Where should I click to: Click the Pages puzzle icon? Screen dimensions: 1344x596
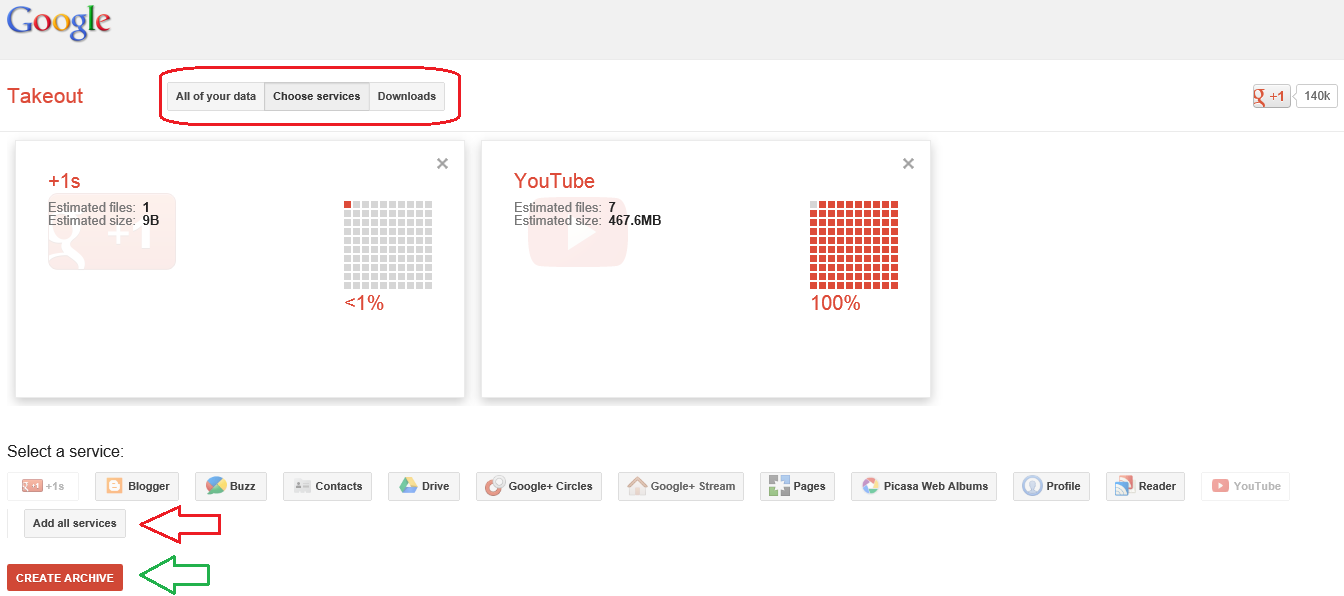point(779,486)
